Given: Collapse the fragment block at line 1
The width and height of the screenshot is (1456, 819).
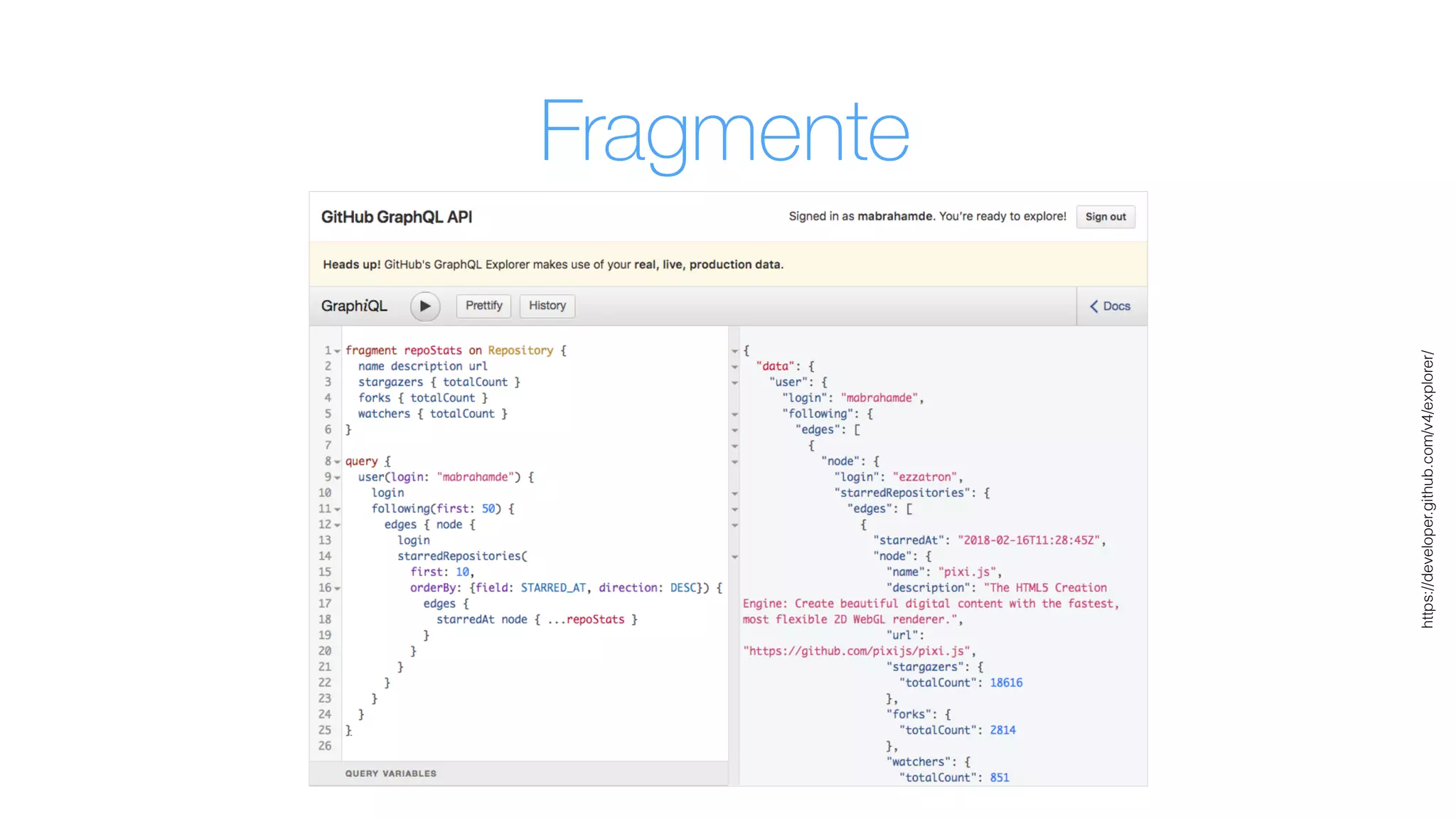Looking at the screenshot, I should coord(338,351).
